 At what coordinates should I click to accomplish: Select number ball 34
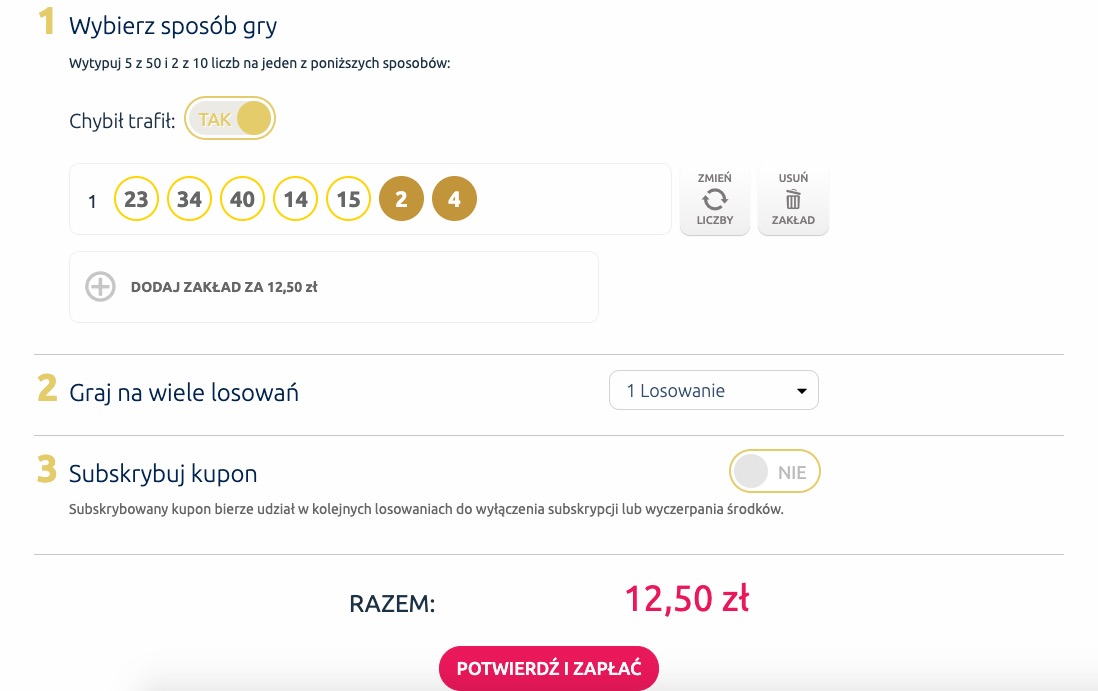coord(189,199)
